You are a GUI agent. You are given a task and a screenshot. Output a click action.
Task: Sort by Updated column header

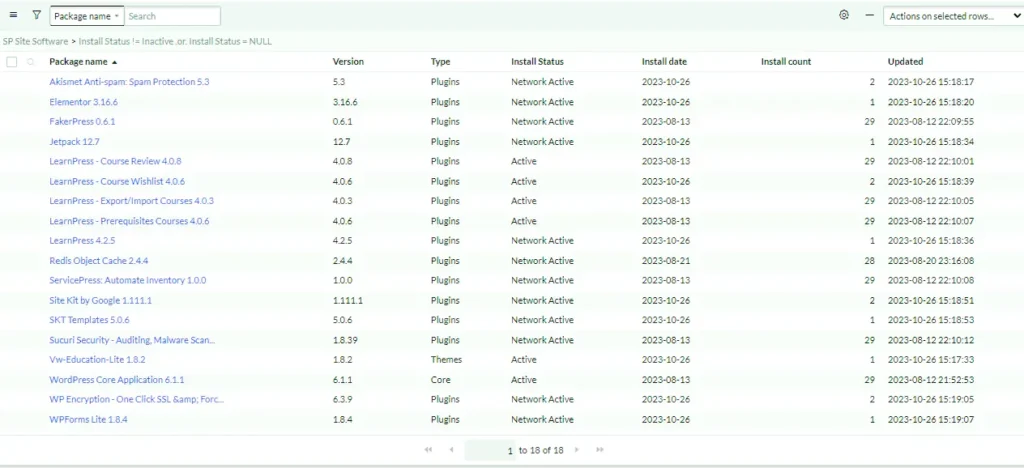coord(905,62)
